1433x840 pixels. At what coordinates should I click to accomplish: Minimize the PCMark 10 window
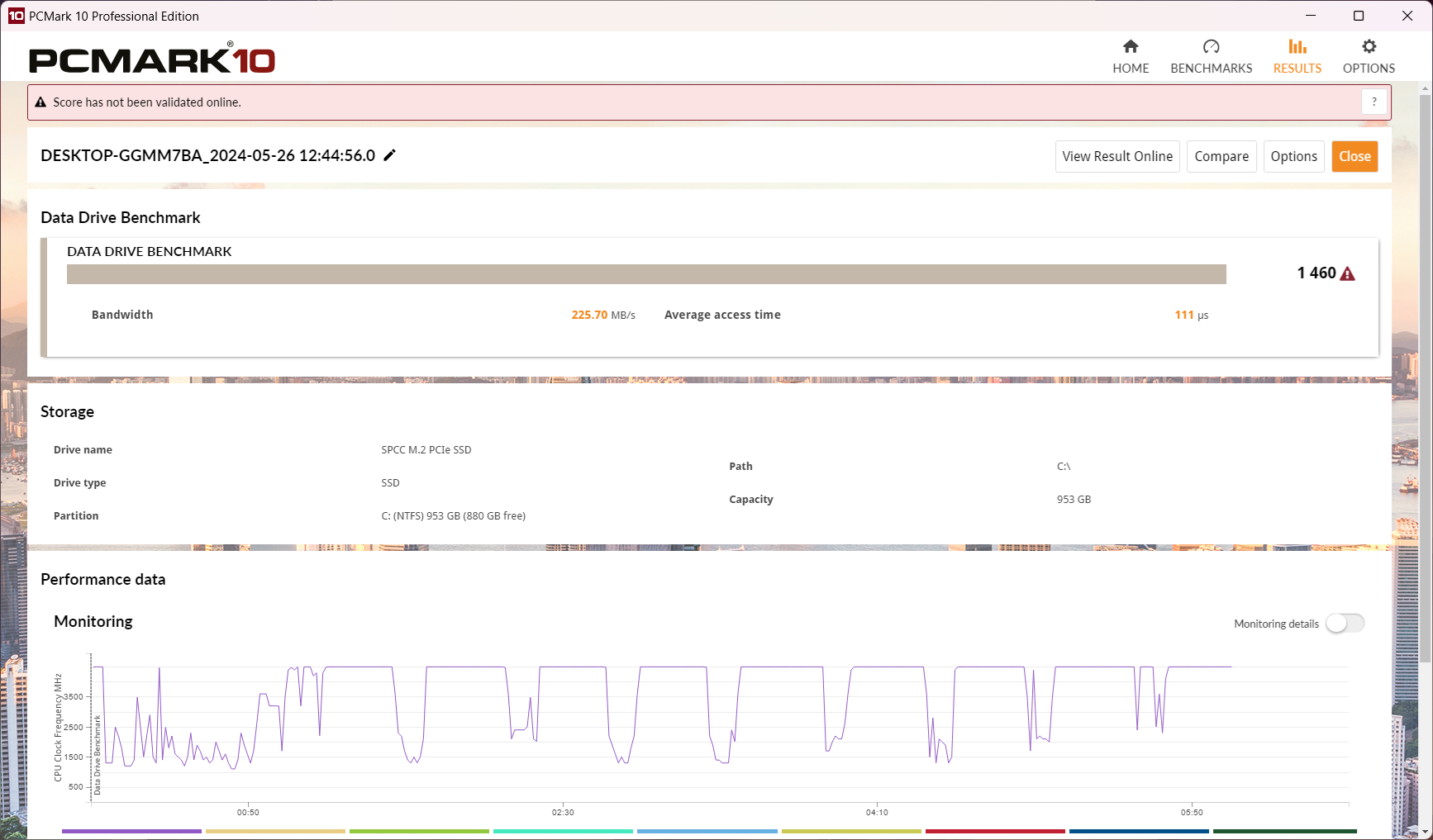1311,16
